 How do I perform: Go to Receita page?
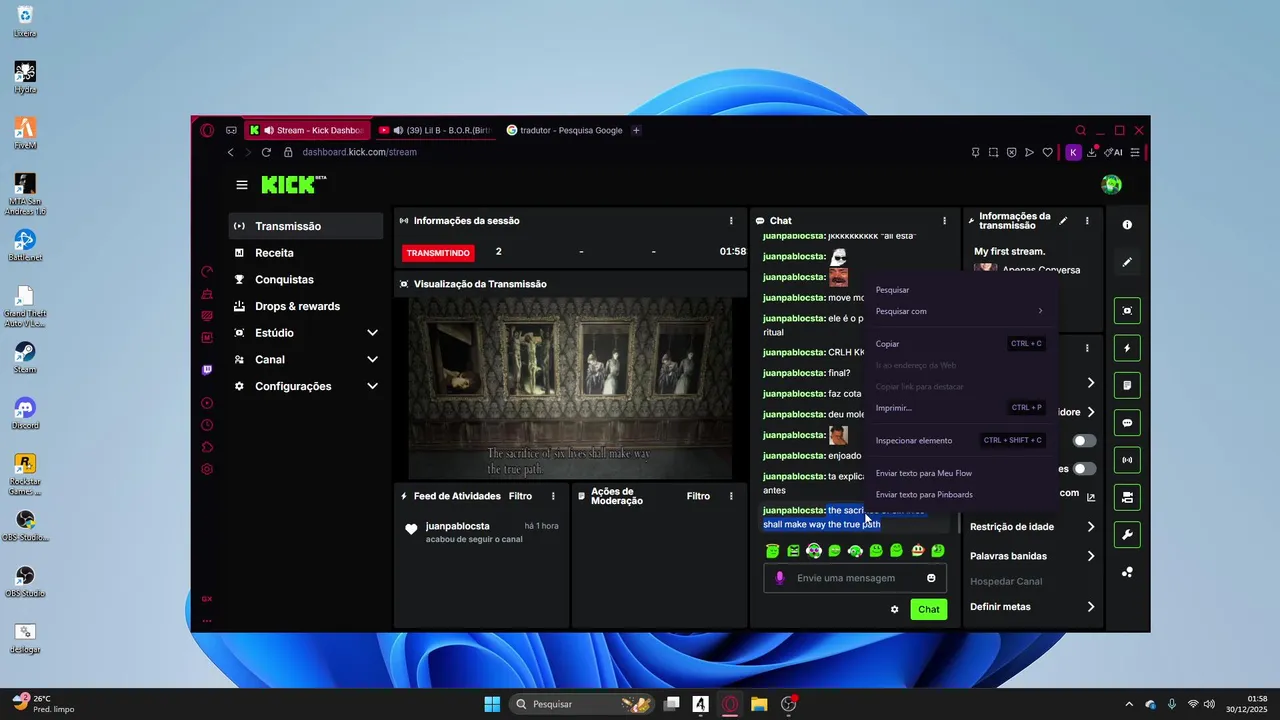click(306, 253)
